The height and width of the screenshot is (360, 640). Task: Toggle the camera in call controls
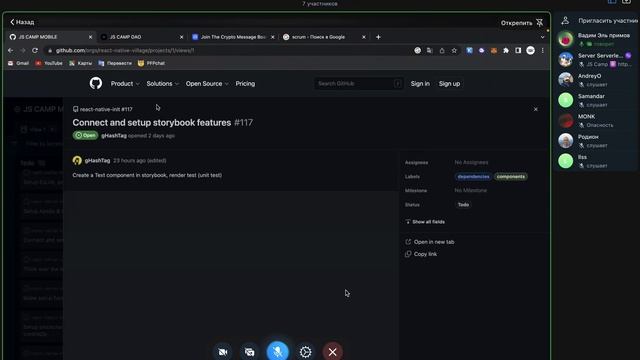click(223, 351)
